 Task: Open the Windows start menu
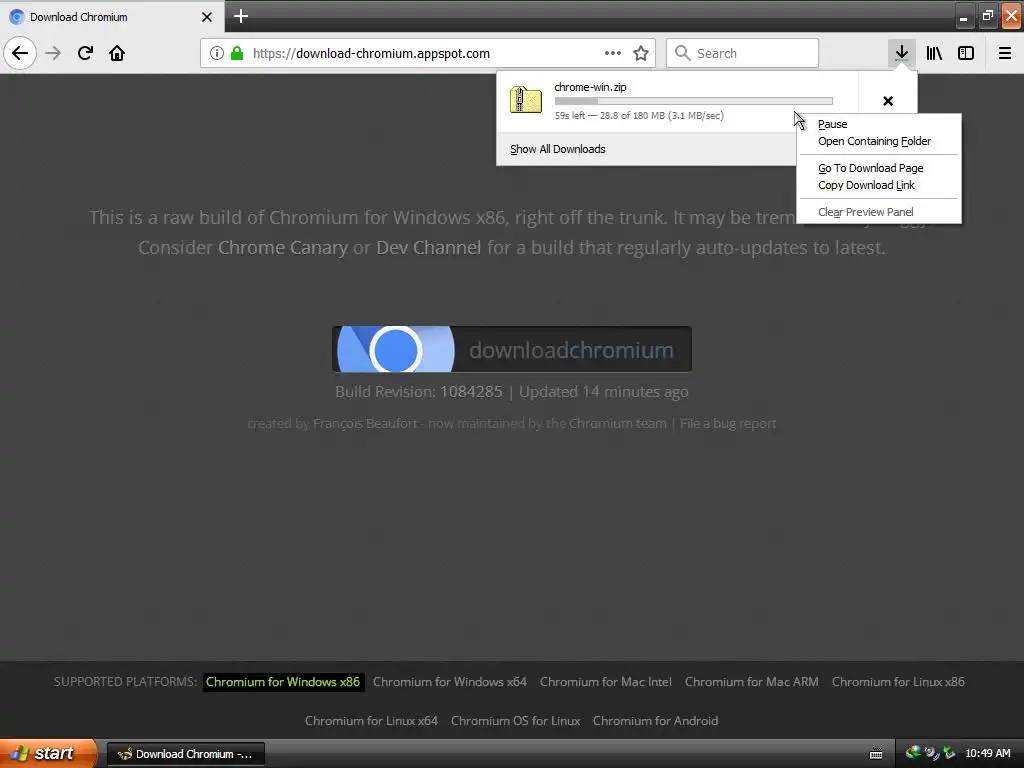[x=47, y=753]
